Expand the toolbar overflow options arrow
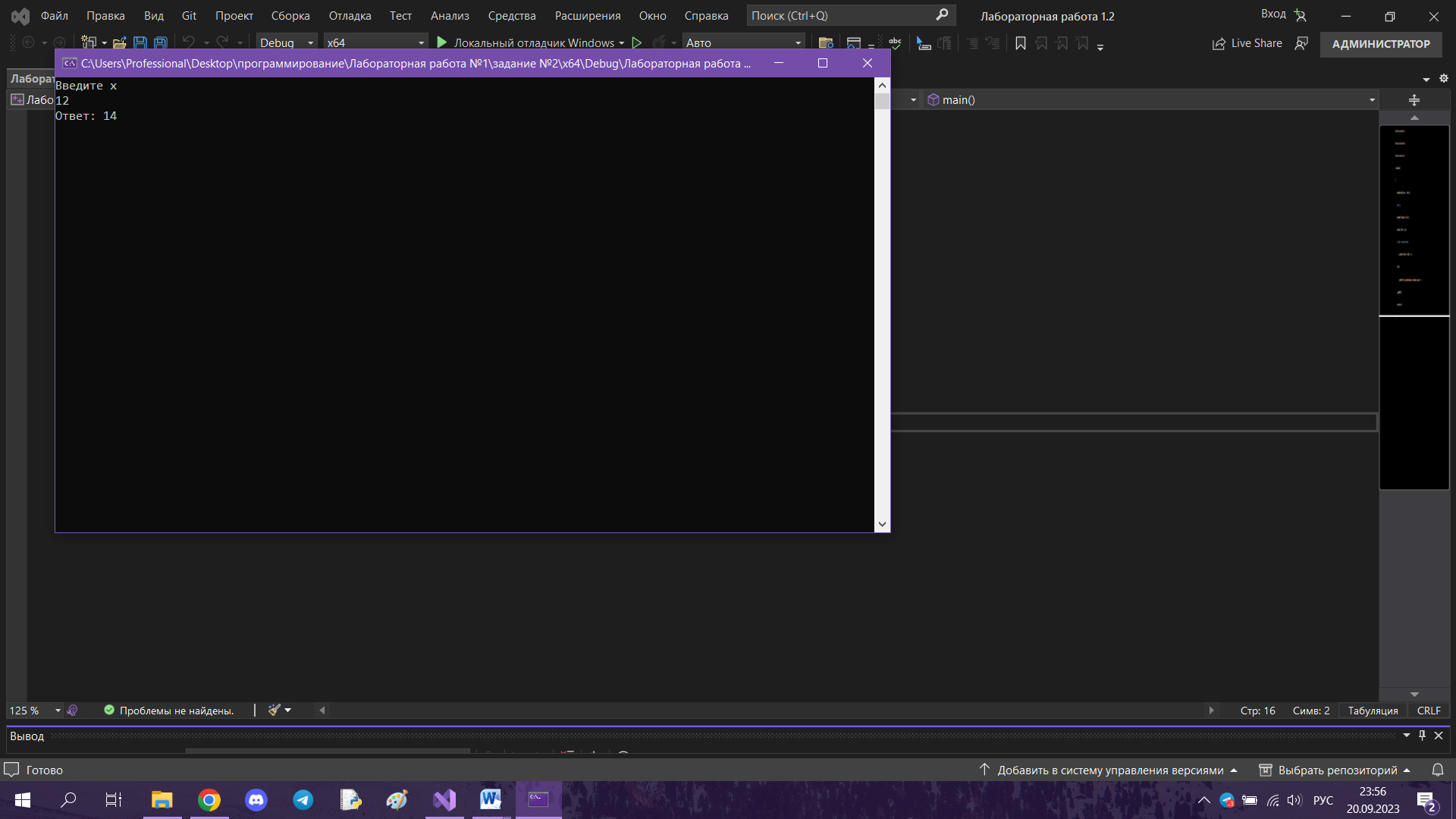 [1100, 46]
